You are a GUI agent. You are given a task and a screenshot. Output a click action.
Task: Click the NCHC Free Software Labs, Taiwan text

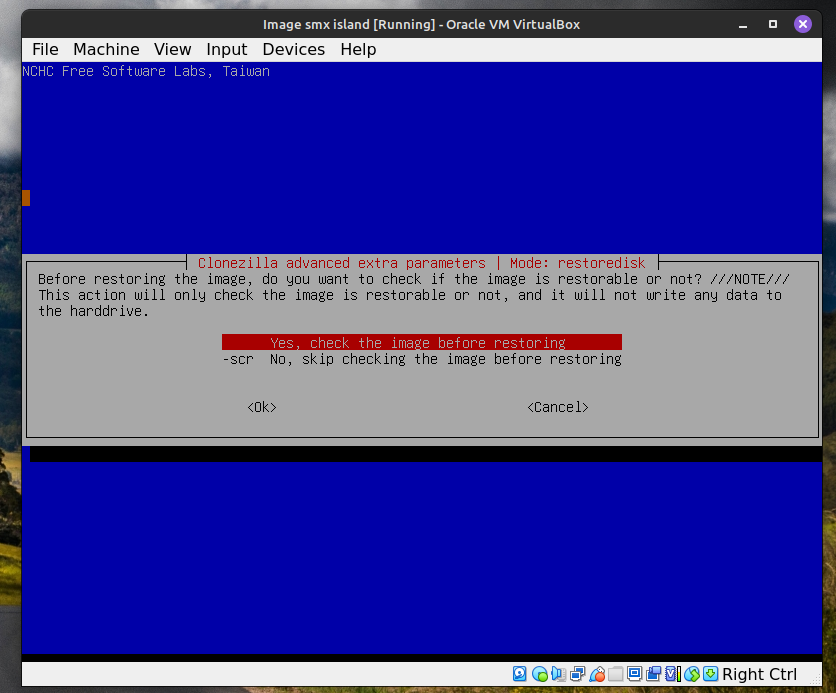coord(146,71)
